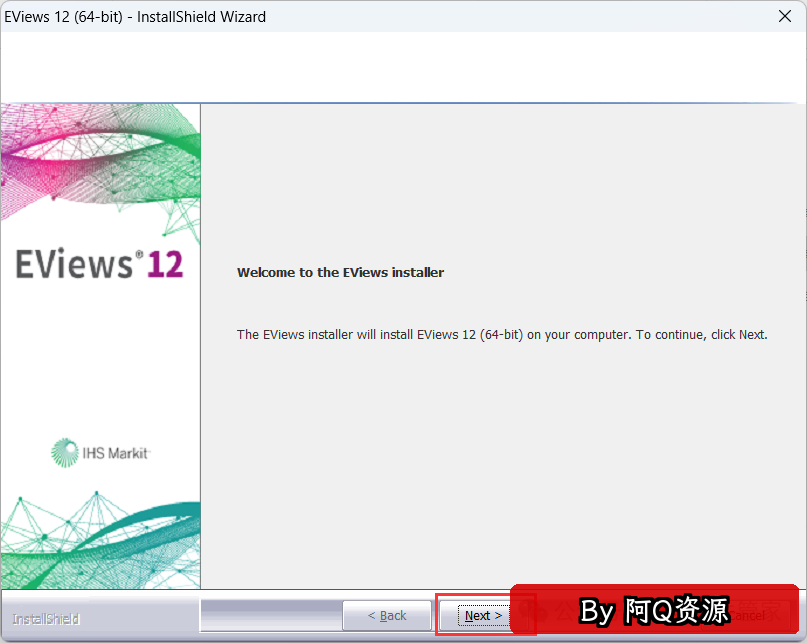Click the registered trademark symbol beside EViews
This screenshot has width=807, height=643.
(139, 254)
